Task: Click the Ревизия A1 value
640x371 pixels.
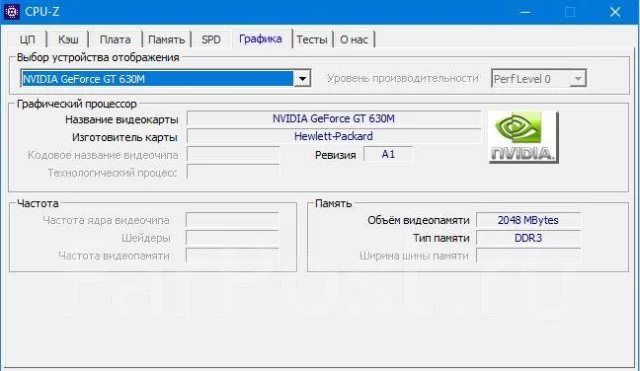Action: pos(388,154)
